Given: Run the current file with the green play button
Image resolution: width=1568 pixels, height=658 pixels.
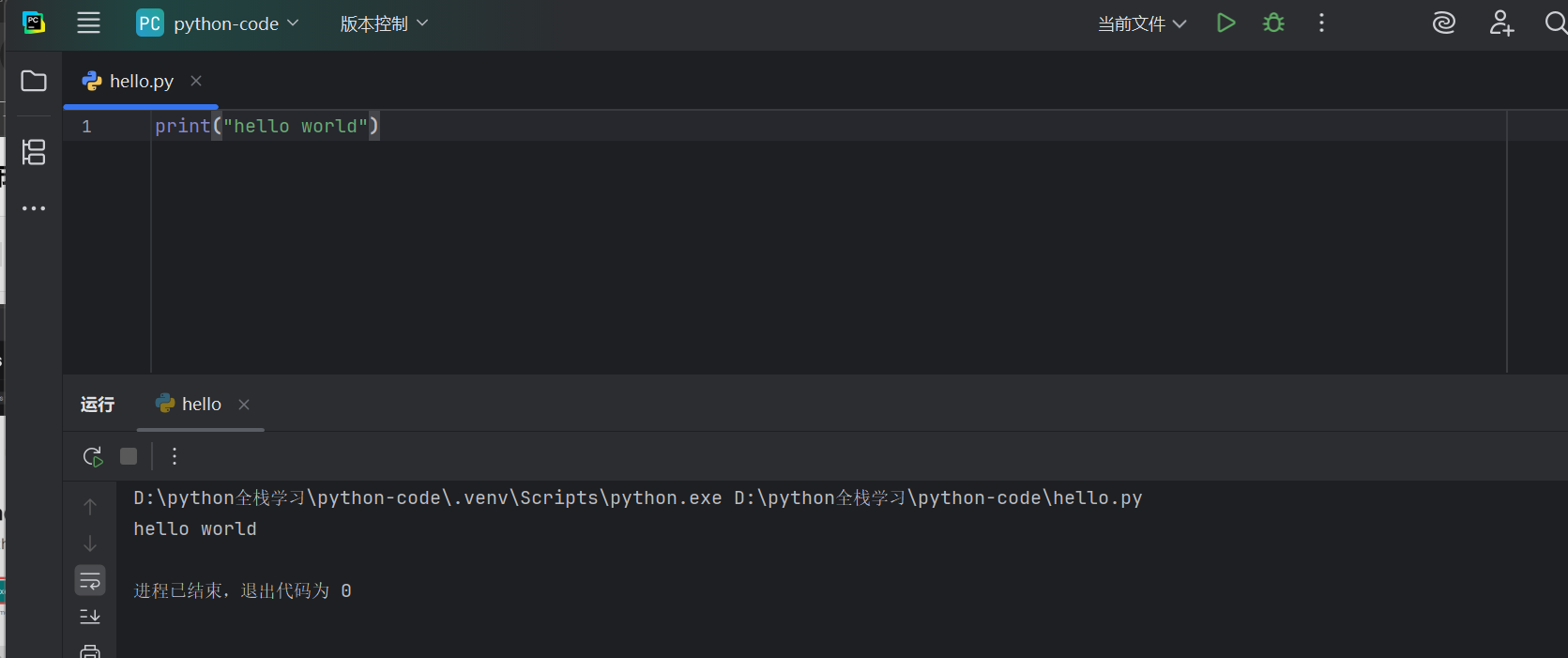Looking at the screenshot, I should click(x=1225, y=23).
